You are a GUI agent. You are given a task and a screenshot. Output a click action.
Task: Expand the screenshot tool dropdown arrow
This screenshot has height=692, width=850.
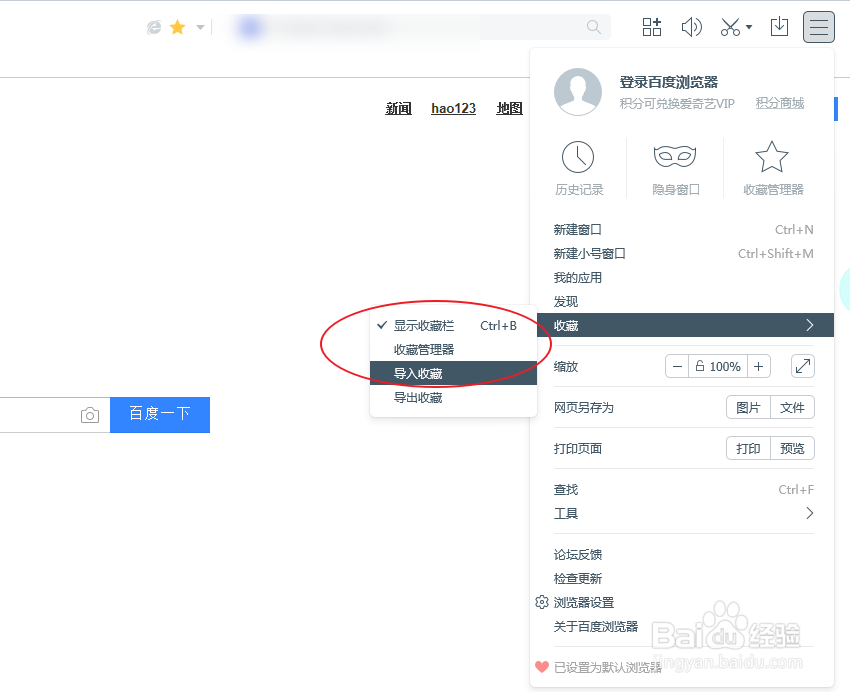(x=749, y=27)
